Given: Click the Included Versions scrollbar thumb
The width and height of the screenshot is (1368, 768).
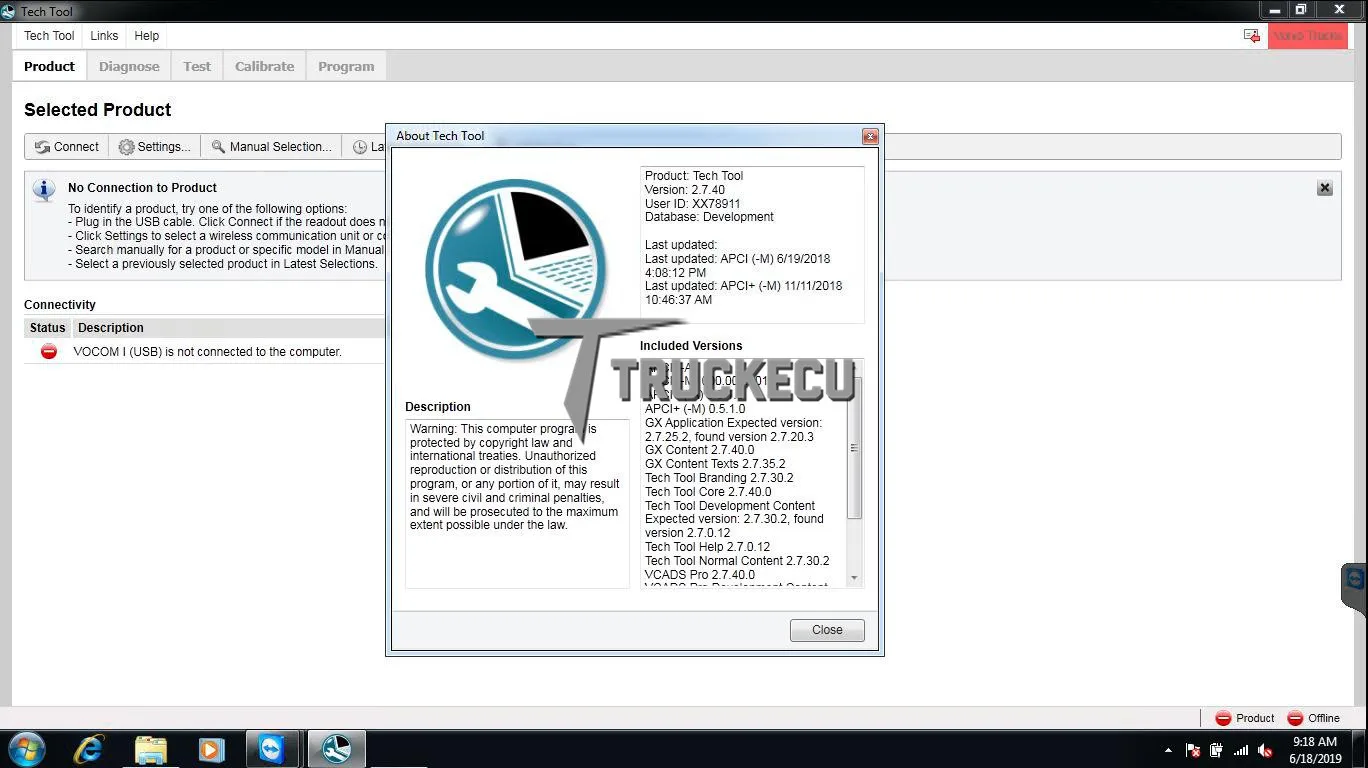Looking at the screenshot, I should click(x=854, y=448).
